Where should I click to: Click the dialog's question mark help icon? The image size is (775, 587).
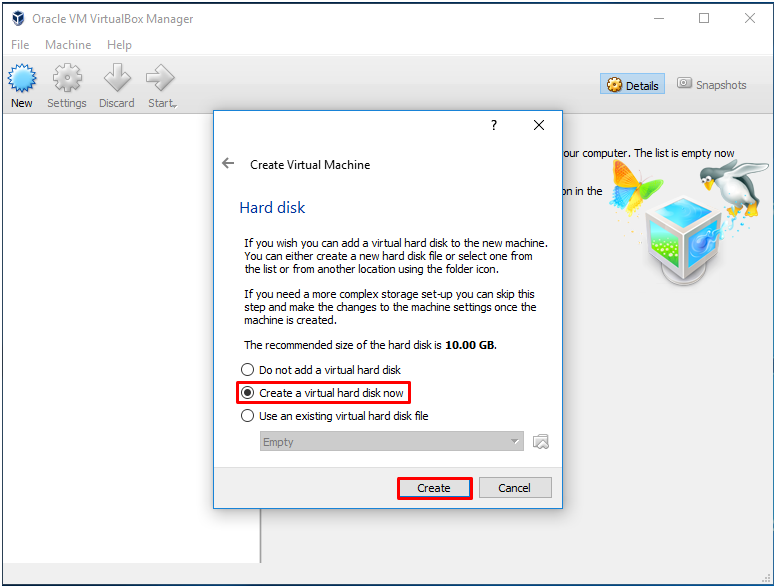click(493, 125)
